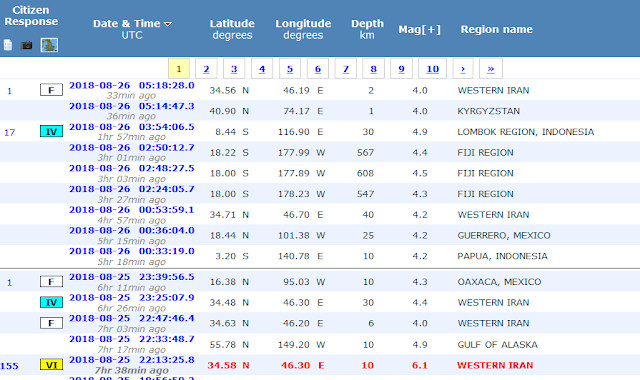Click PAPUA, INDONESIA region text

[x=502, y=256]
